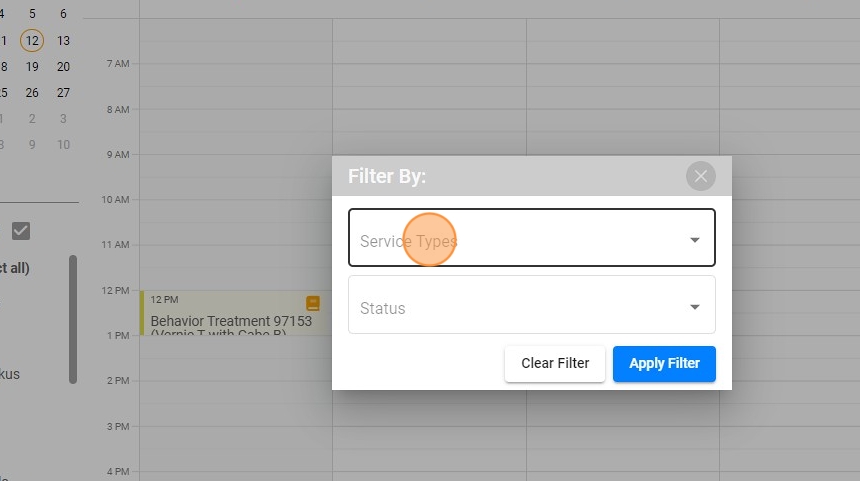Jump to date 27 in mini calendar
The image size is (860, 481).
pos(63,93)
